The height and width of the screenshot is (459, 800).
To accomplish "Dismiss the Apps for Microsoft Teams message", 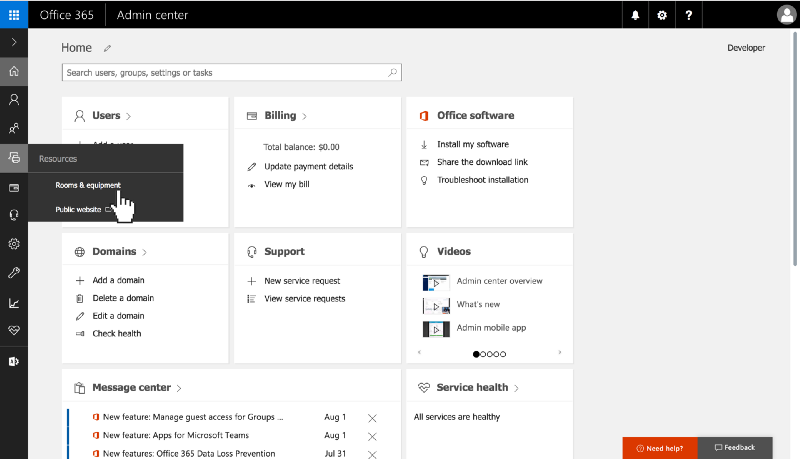I will click(x=372, y=436).
